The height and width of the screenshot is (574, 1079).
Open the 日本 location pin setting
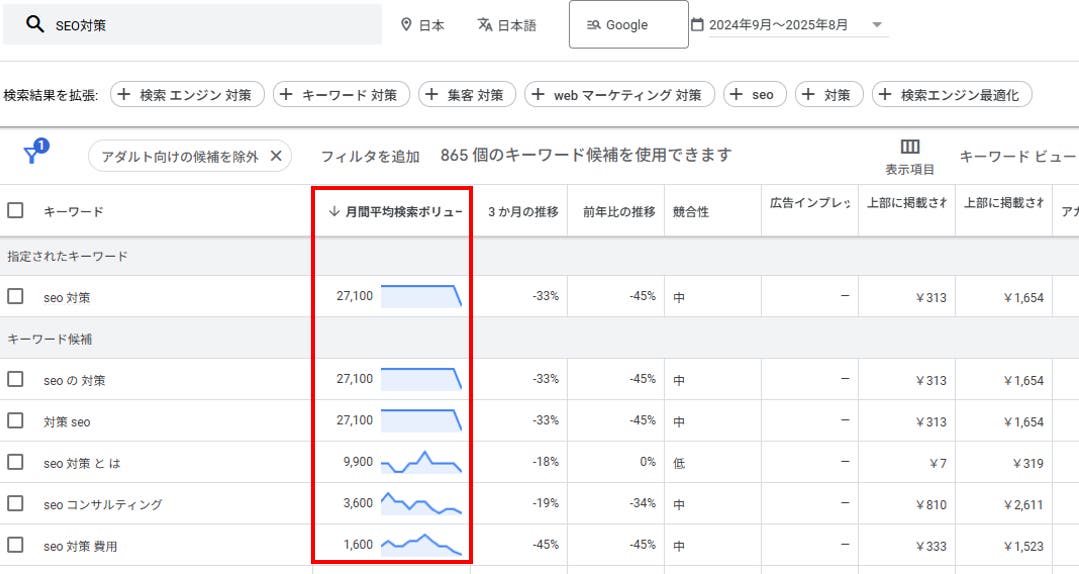coord(422,25)
